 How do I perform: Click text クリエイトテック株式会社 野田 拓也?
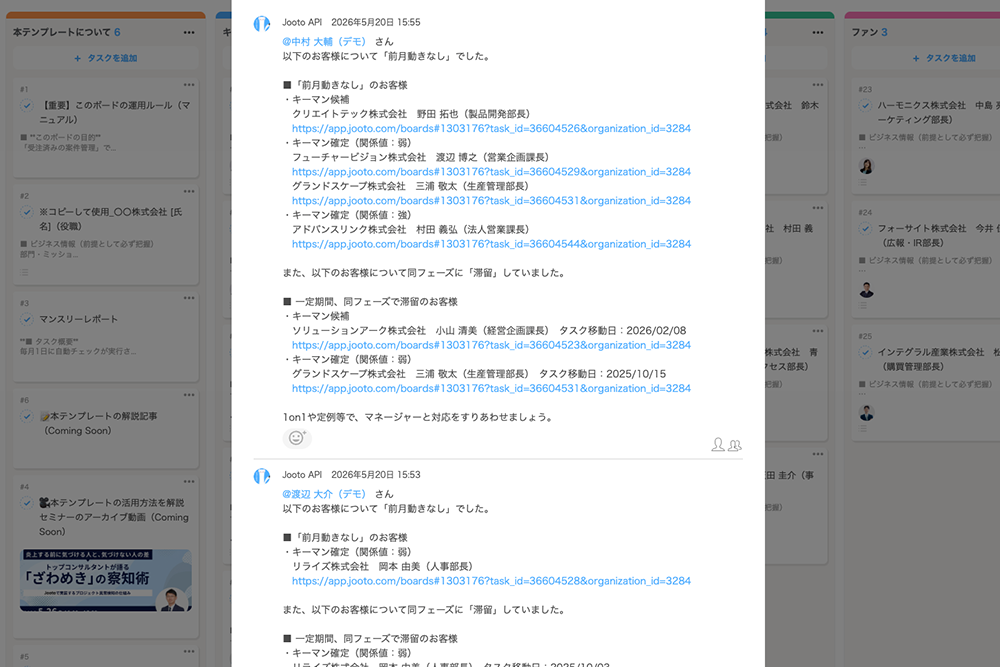click(x=375, y=114)
